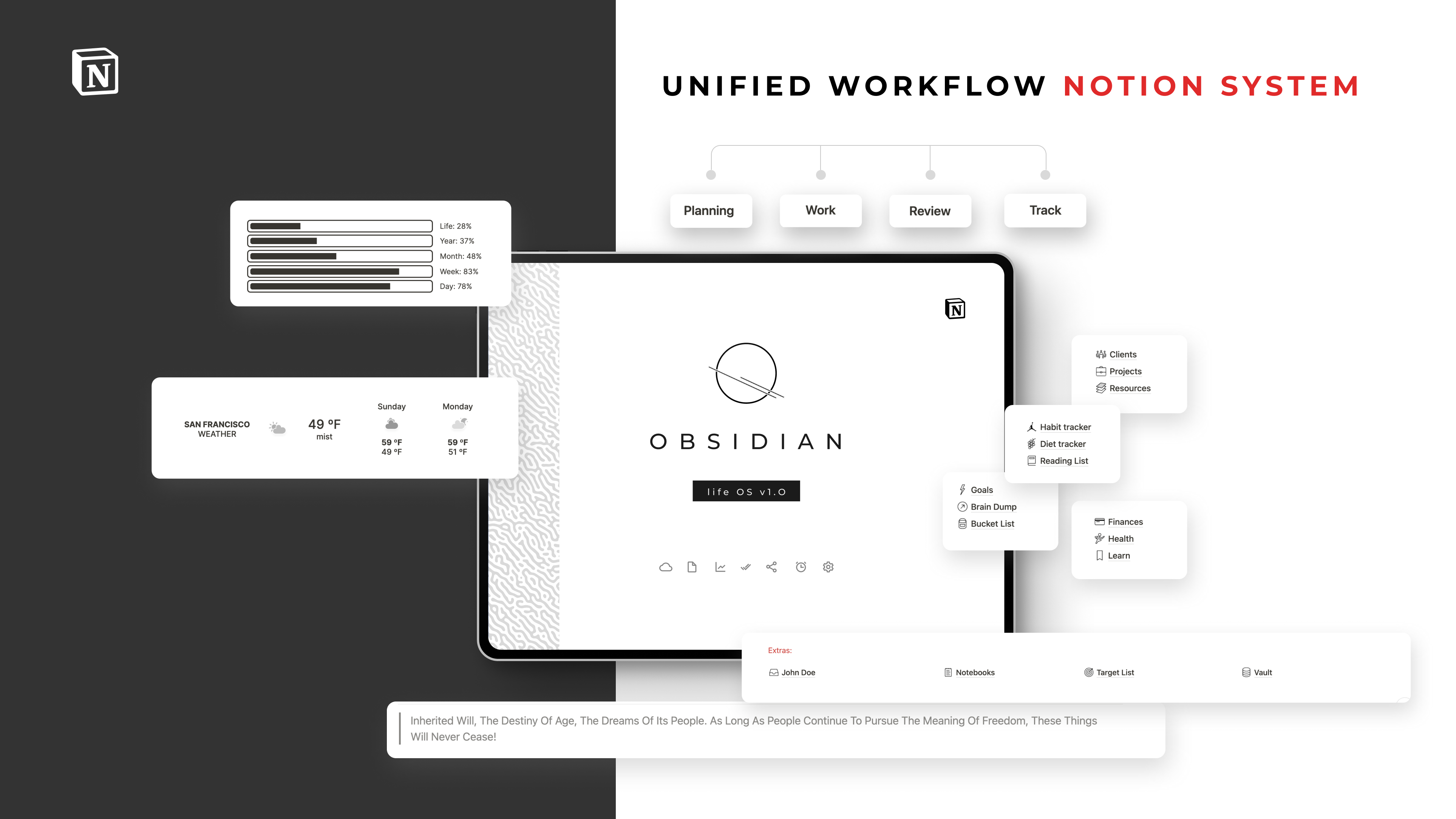Open the share icon on dashboard
The width and height of the screenshot is (1456, 819).
click(771, 567)
